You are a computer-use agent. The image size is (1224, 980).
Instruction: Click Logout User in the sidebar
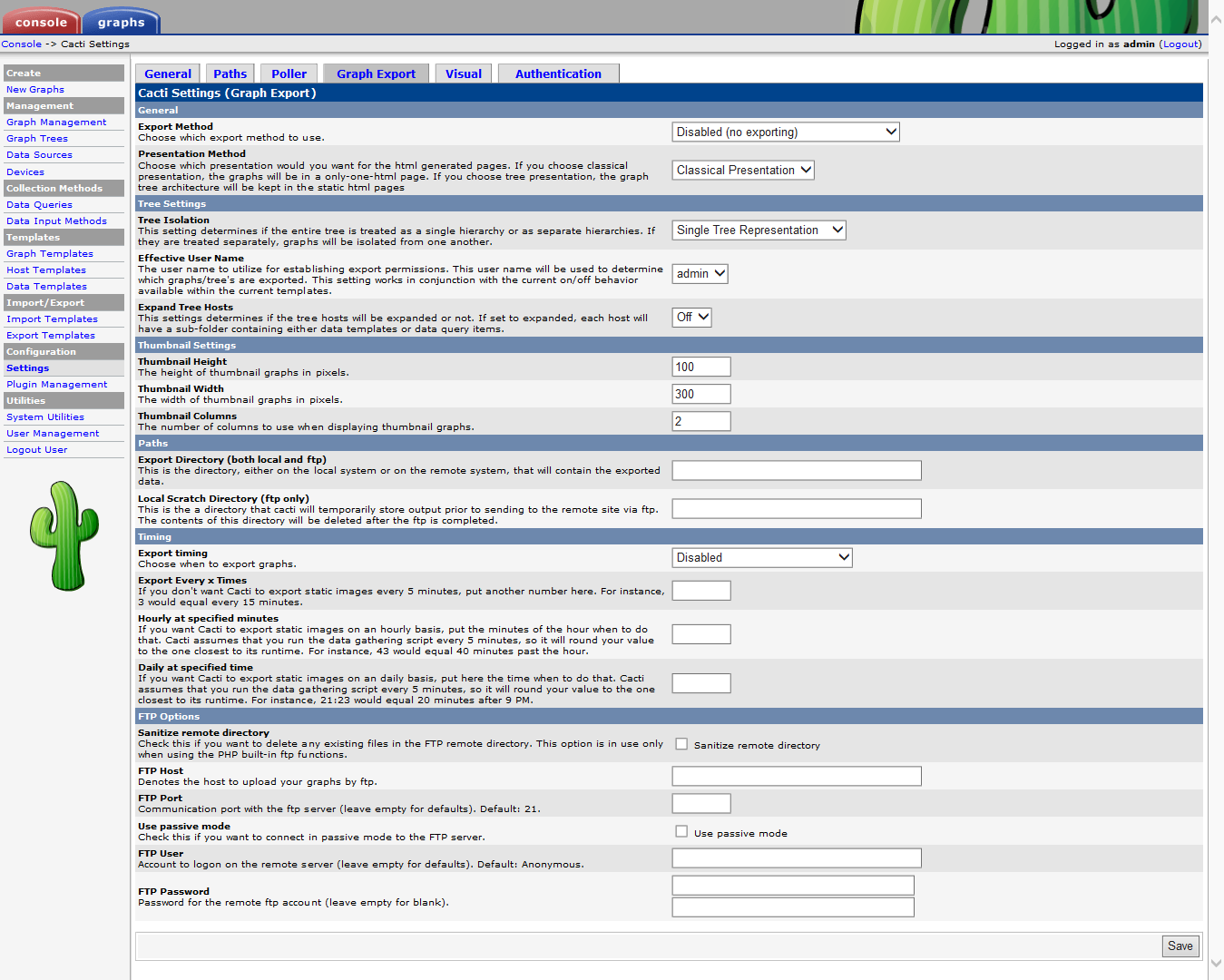(36, 449)
